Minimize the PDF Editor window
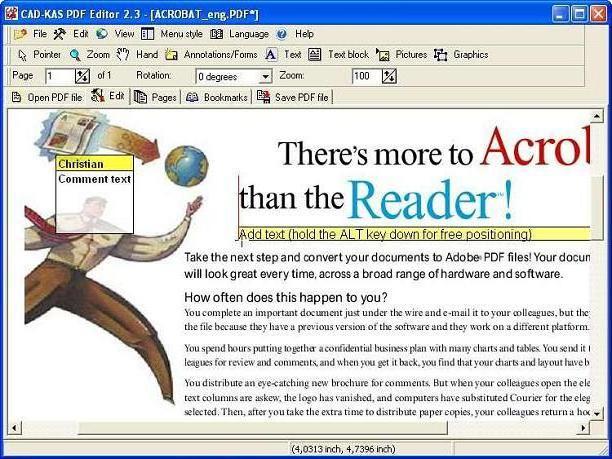Image resolution: width=612 pixels, height=459 pixels. point(560,14)
